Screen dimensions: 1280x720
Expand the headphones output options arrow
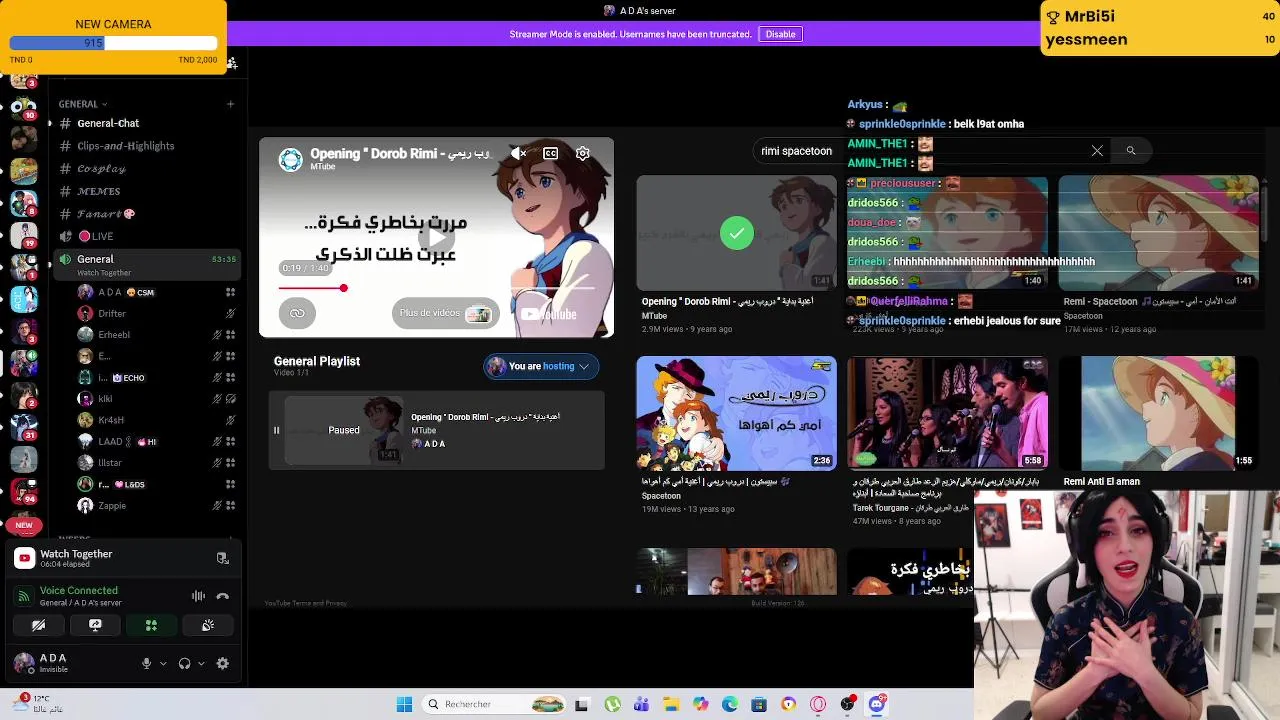point(201,663)
